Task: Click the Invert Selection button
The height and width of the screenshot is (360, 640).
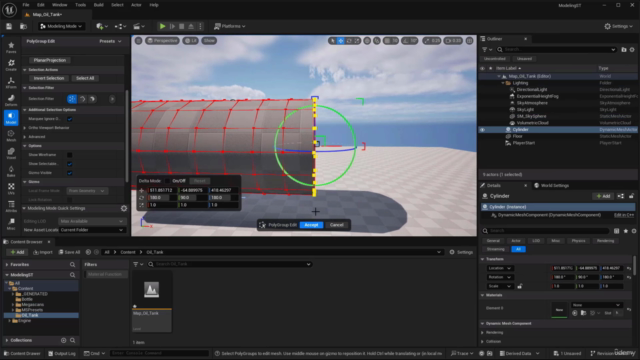Action: [49, 78]
